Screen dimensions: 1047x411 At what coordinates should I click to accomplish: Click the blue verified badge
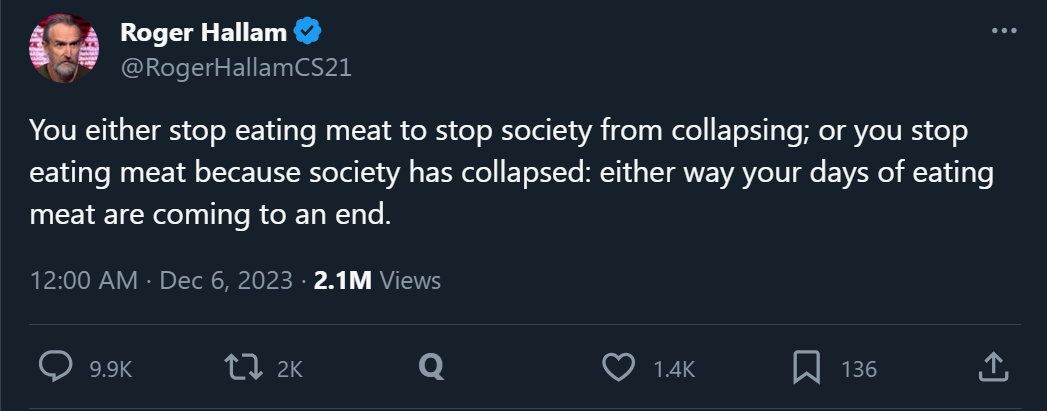pyautogui.click(x=305, y=33)
